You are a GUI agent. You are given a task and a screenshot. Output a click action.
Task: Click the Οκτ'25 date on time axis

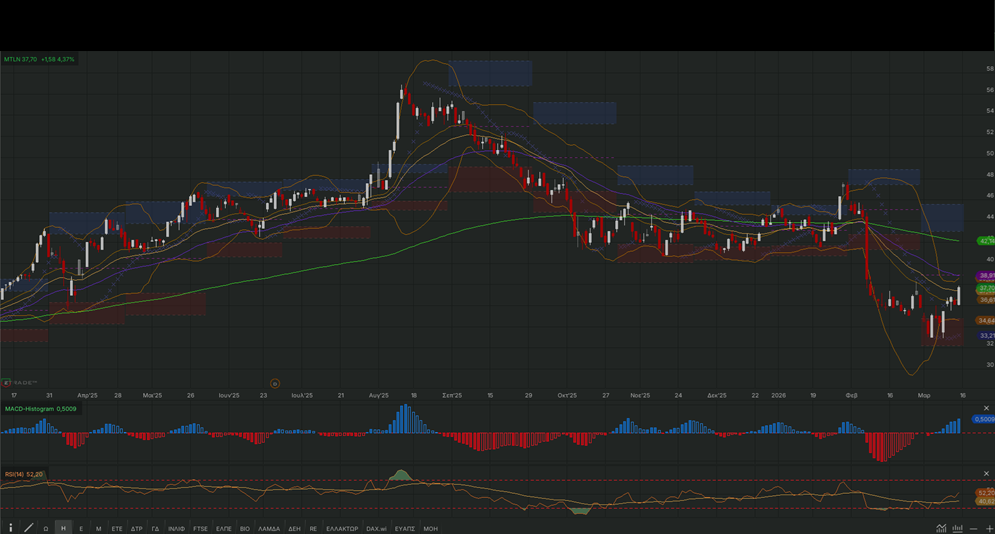[567, 395]
